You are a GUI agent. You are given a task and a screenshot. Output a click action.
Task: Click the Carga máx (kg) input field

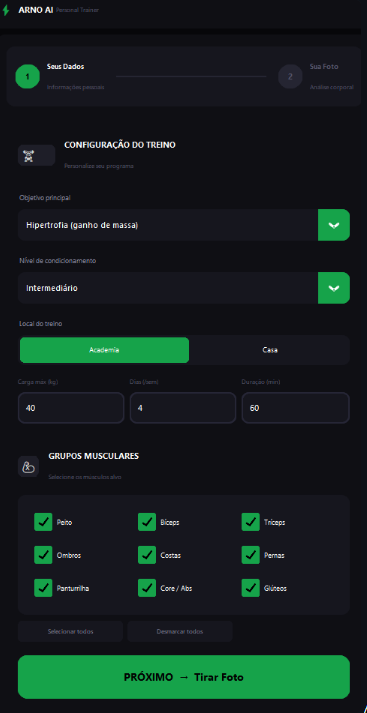coord(71,408)
